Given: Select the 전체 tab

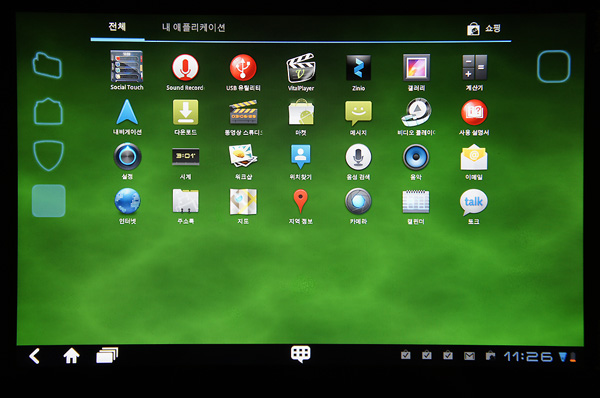Looking at the screenshot, I should pyautogui.click(x=117, y=26).
